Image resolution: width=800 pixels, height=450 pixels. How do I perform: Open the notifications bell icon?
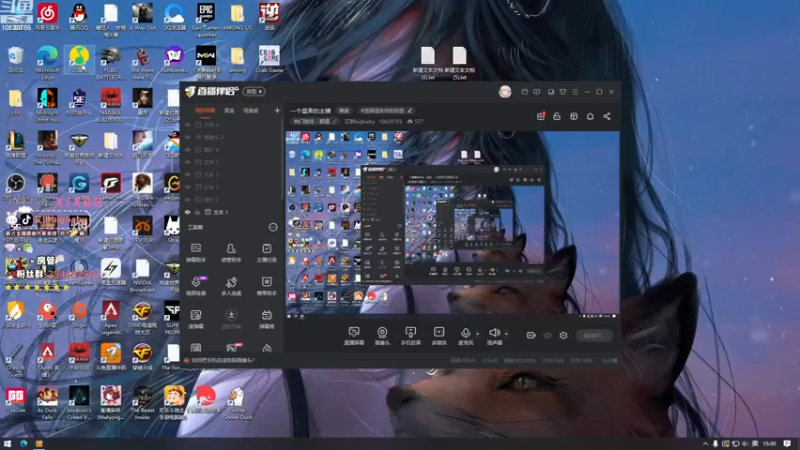pos(590,116)
